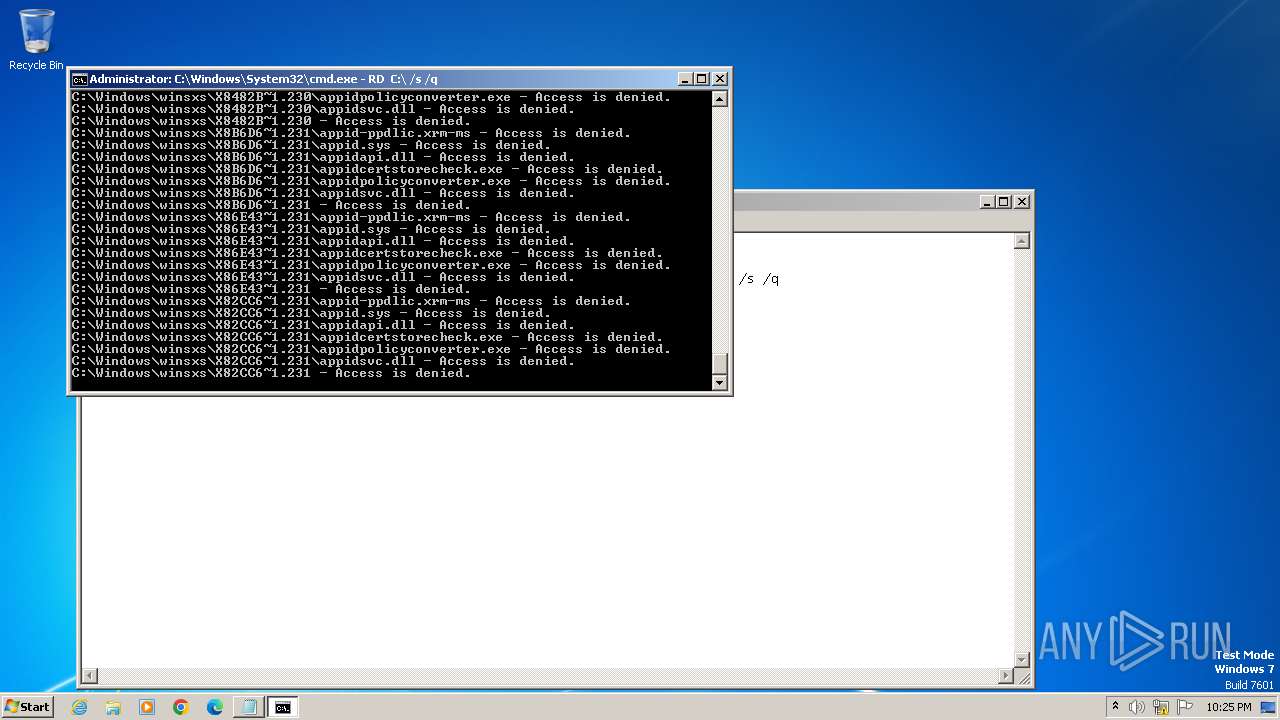The height and width of the screenshot is (720, 1280).
Task: Click the cmd window scrollbar thumb
Action: point(719,364)
